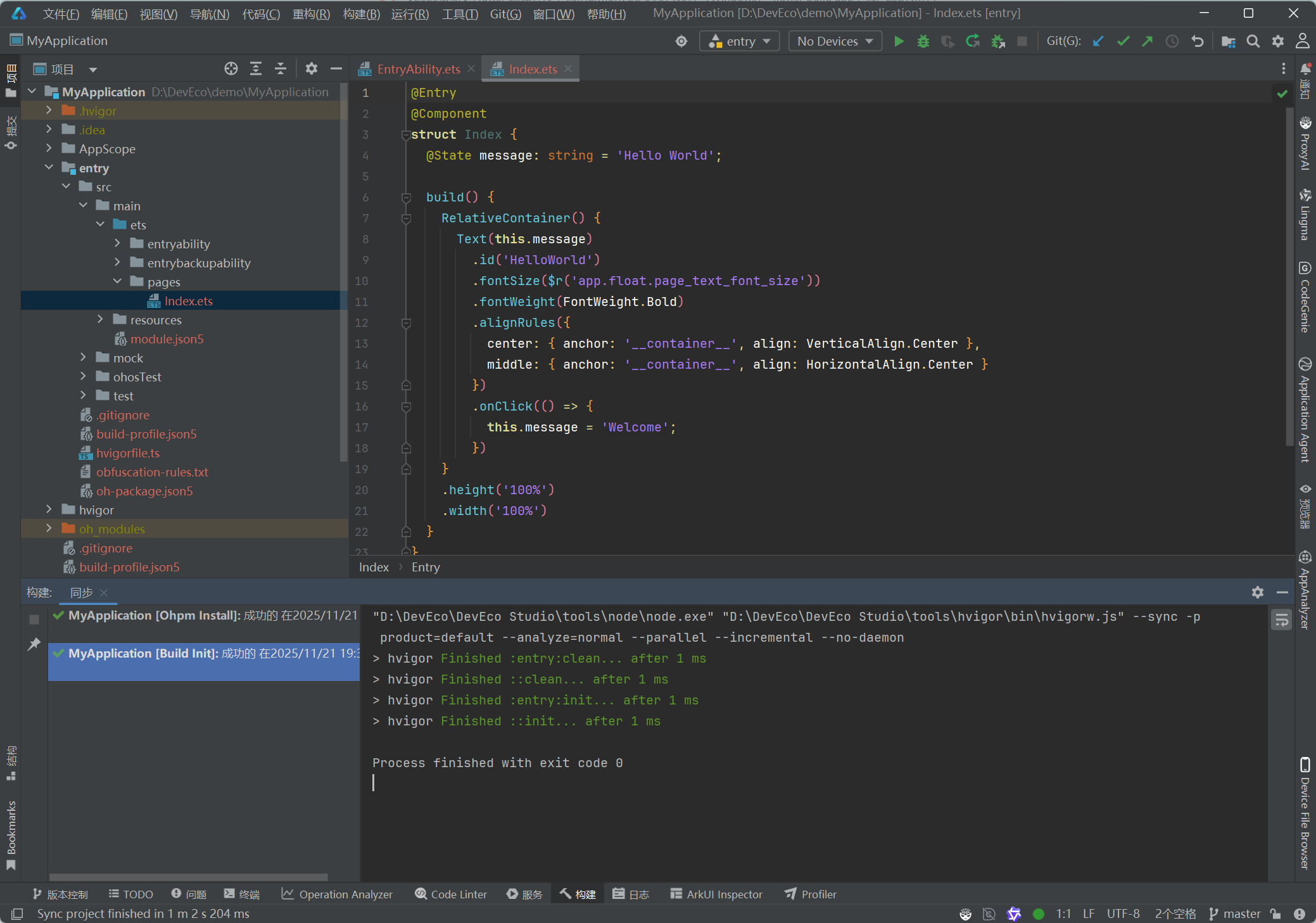Run the app with green play button
The width and height of the screenshot is (1316, 923).
(x=899, y=41)
